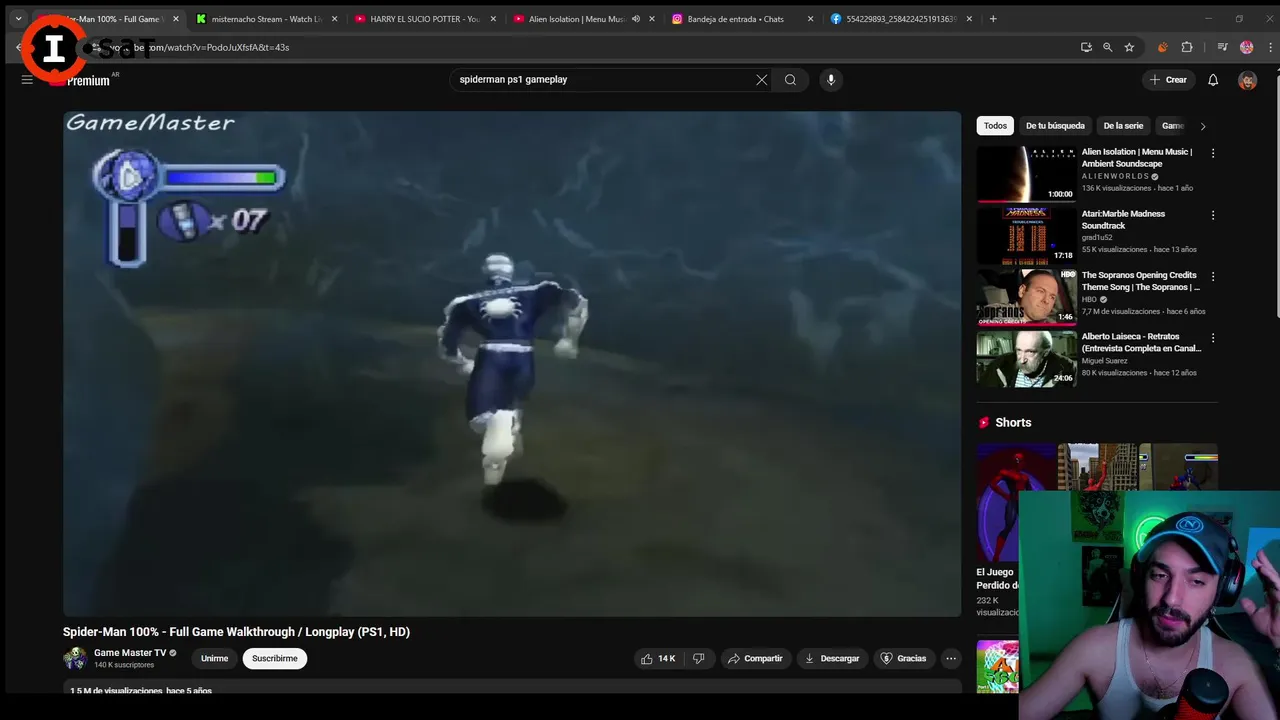Click the Crear button

click(x=1168, y=80)
